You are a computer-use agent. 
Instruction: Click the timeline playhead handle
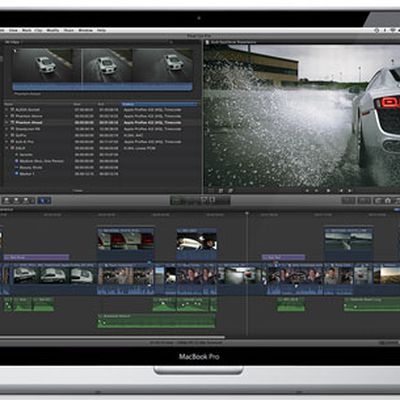[247, 213]
